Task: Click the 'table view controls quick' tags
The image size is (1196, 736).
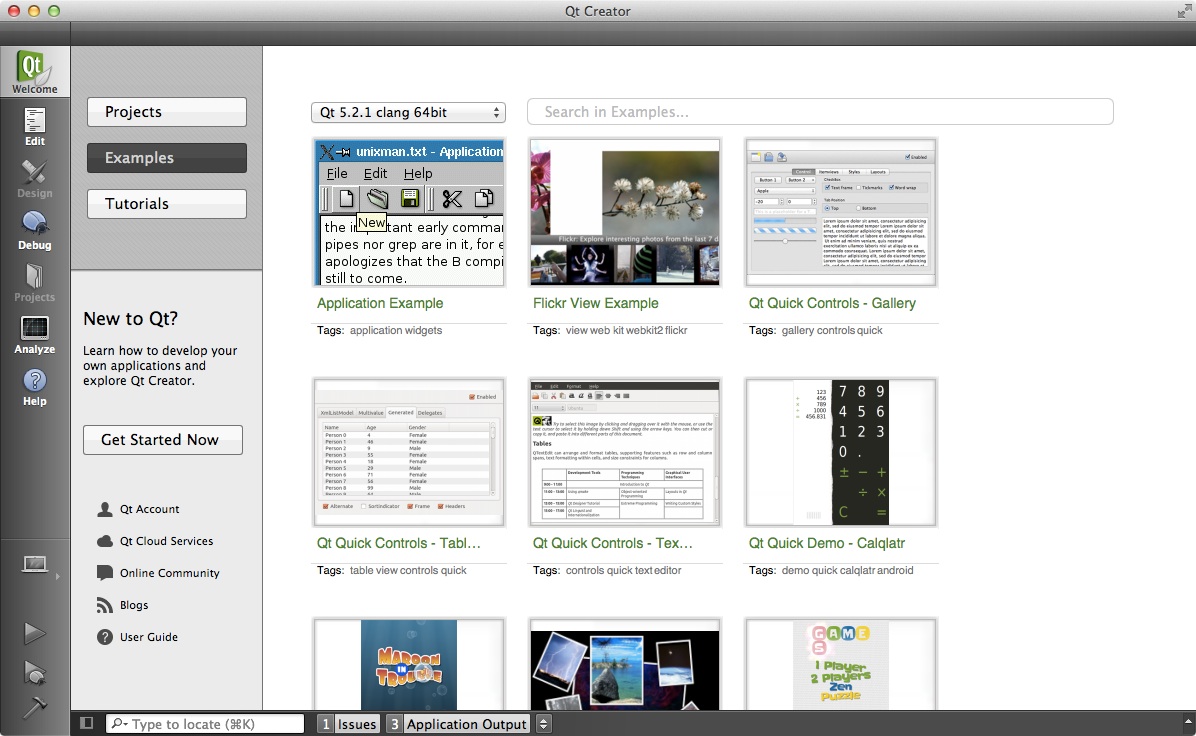Action: 408,570
